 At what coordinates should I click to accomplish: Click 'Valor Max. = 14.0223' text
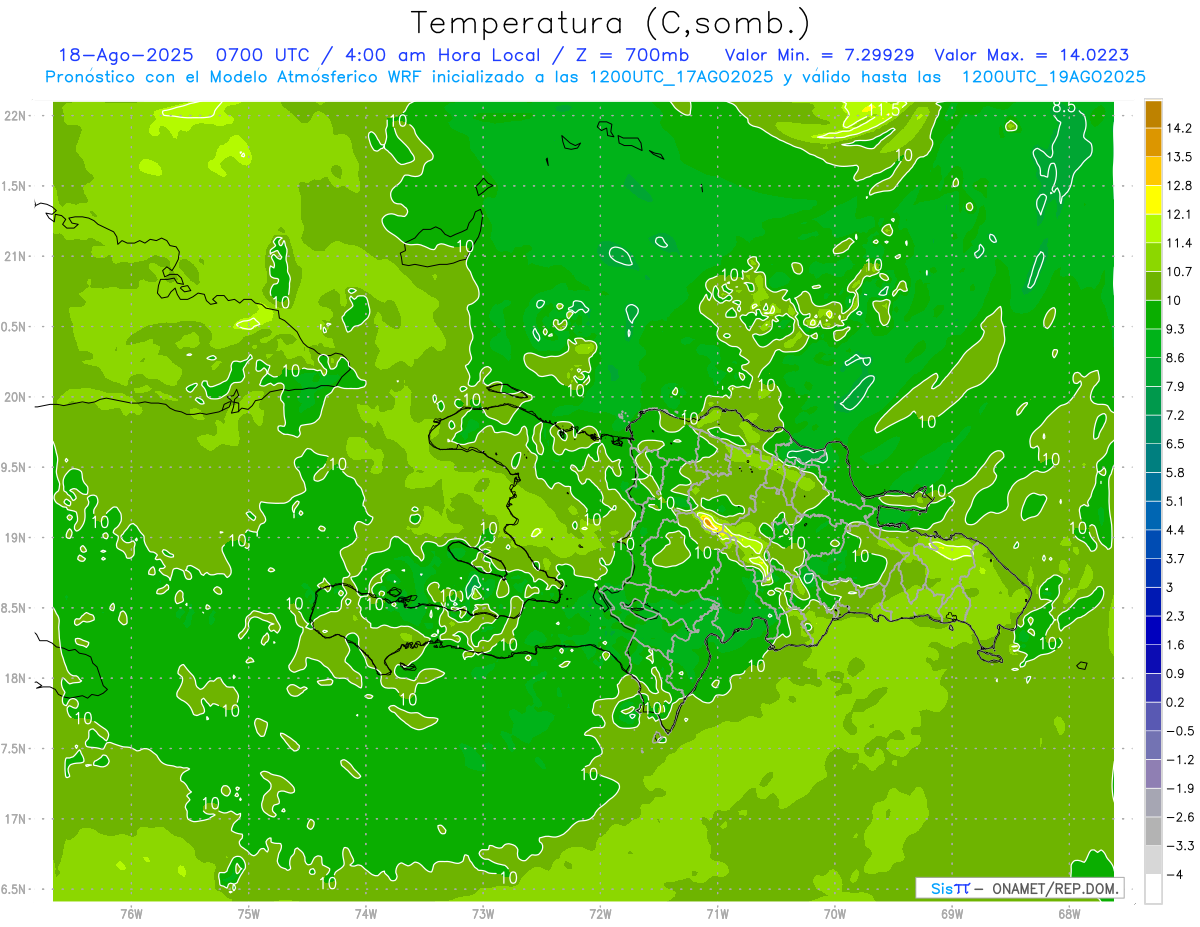point(1031,55)
